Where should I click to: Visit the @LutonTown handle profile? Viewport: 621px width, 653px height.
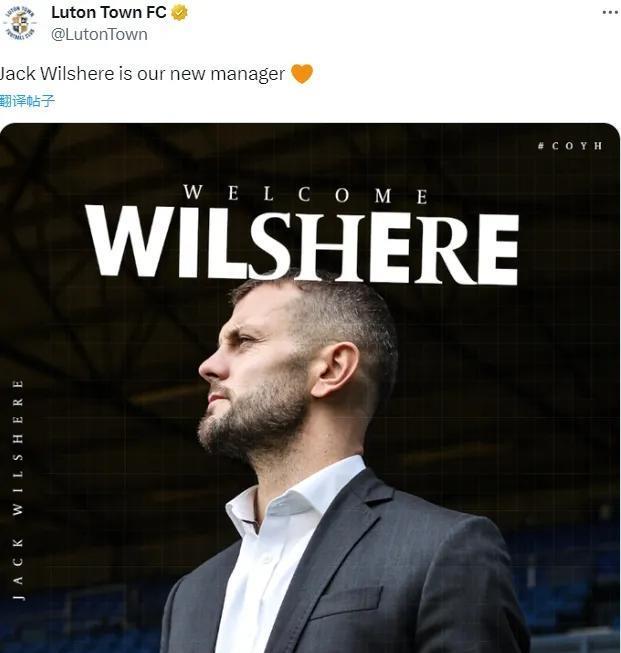click(x=99, y=34)
